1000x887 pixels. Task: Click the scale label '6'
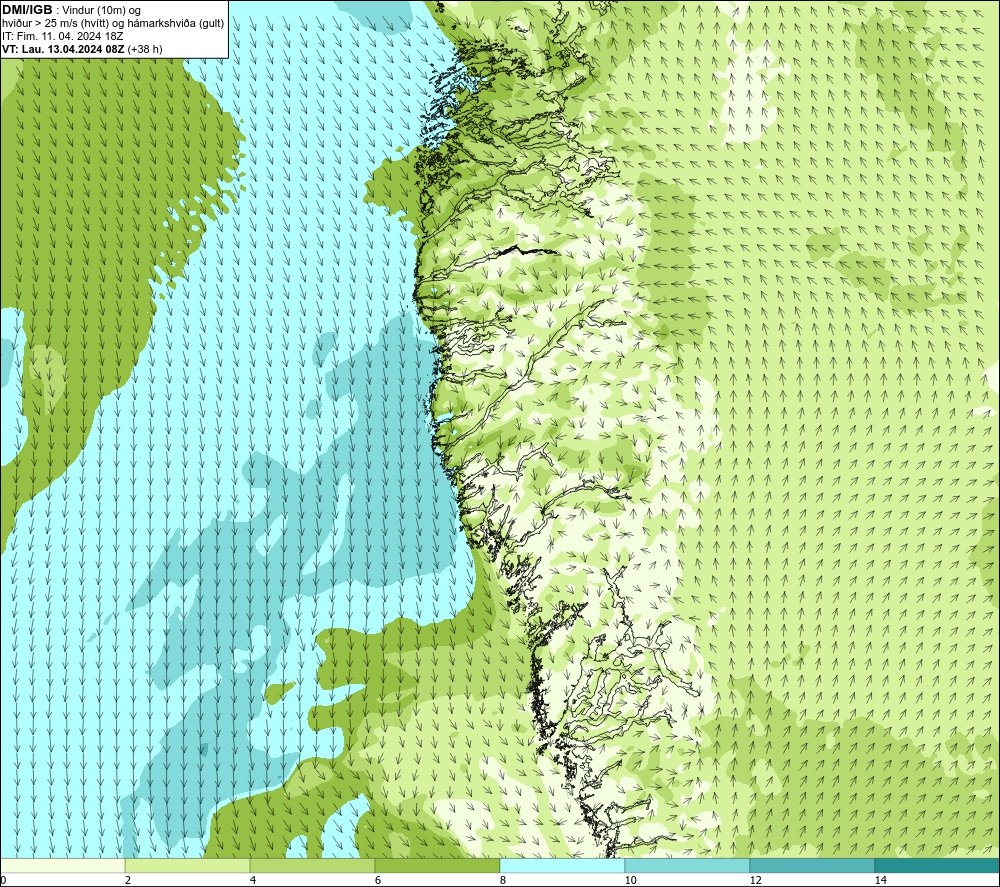(378, 880)
